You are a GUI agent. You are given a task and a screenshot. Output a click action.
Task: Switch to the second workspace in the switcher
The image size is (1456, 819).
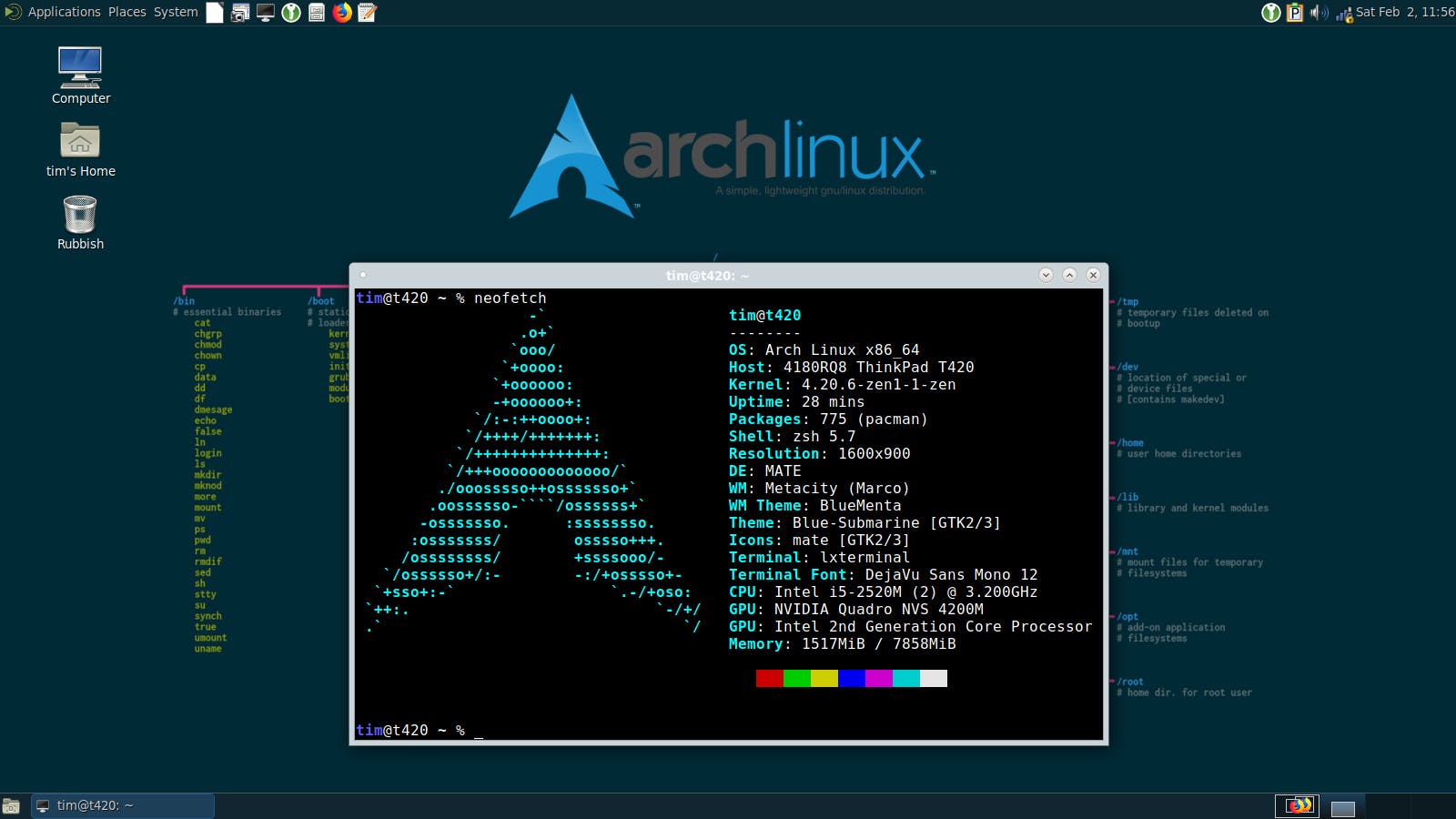(1343, 805)
